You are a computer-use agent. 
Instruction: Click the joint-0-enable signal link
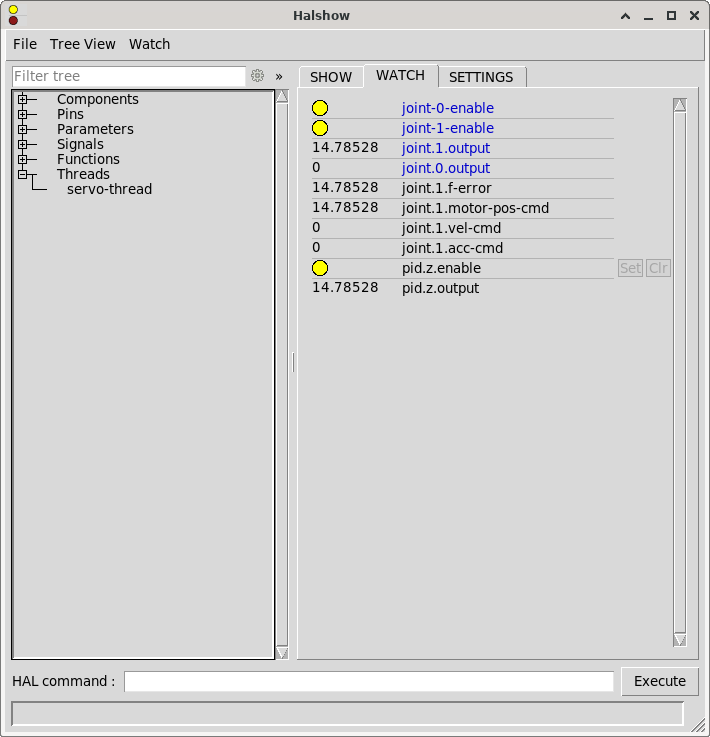coord(448,108)
